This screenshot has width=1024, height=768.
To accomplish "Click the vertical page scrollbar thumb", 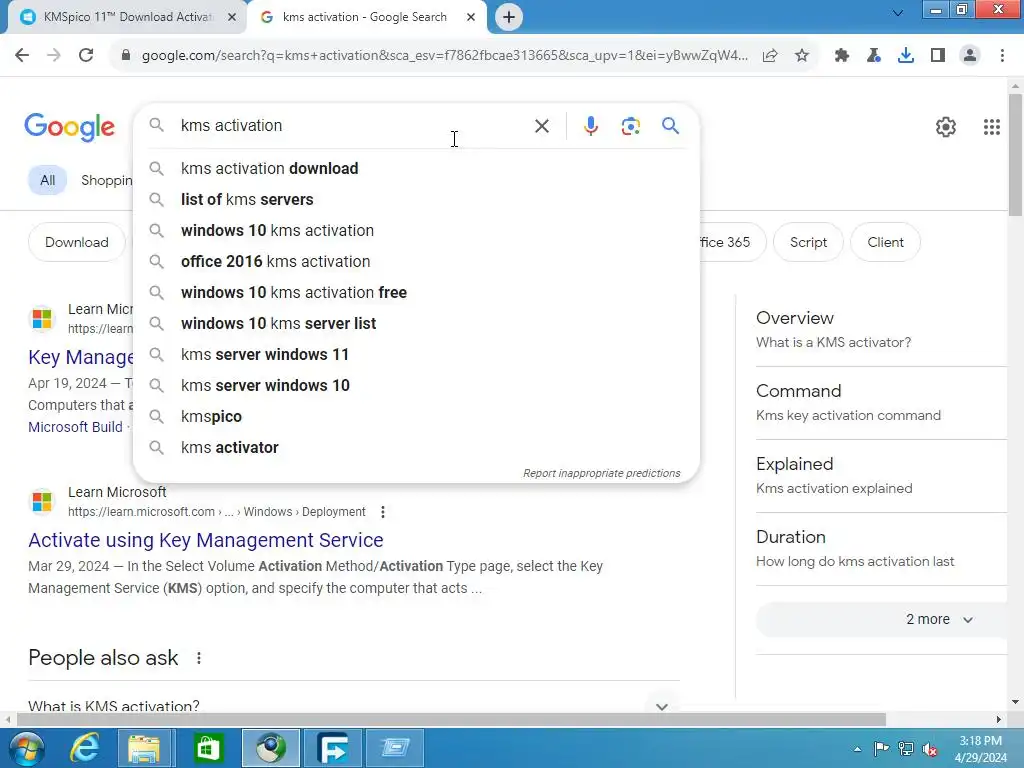I will (x=1015, y=154).
